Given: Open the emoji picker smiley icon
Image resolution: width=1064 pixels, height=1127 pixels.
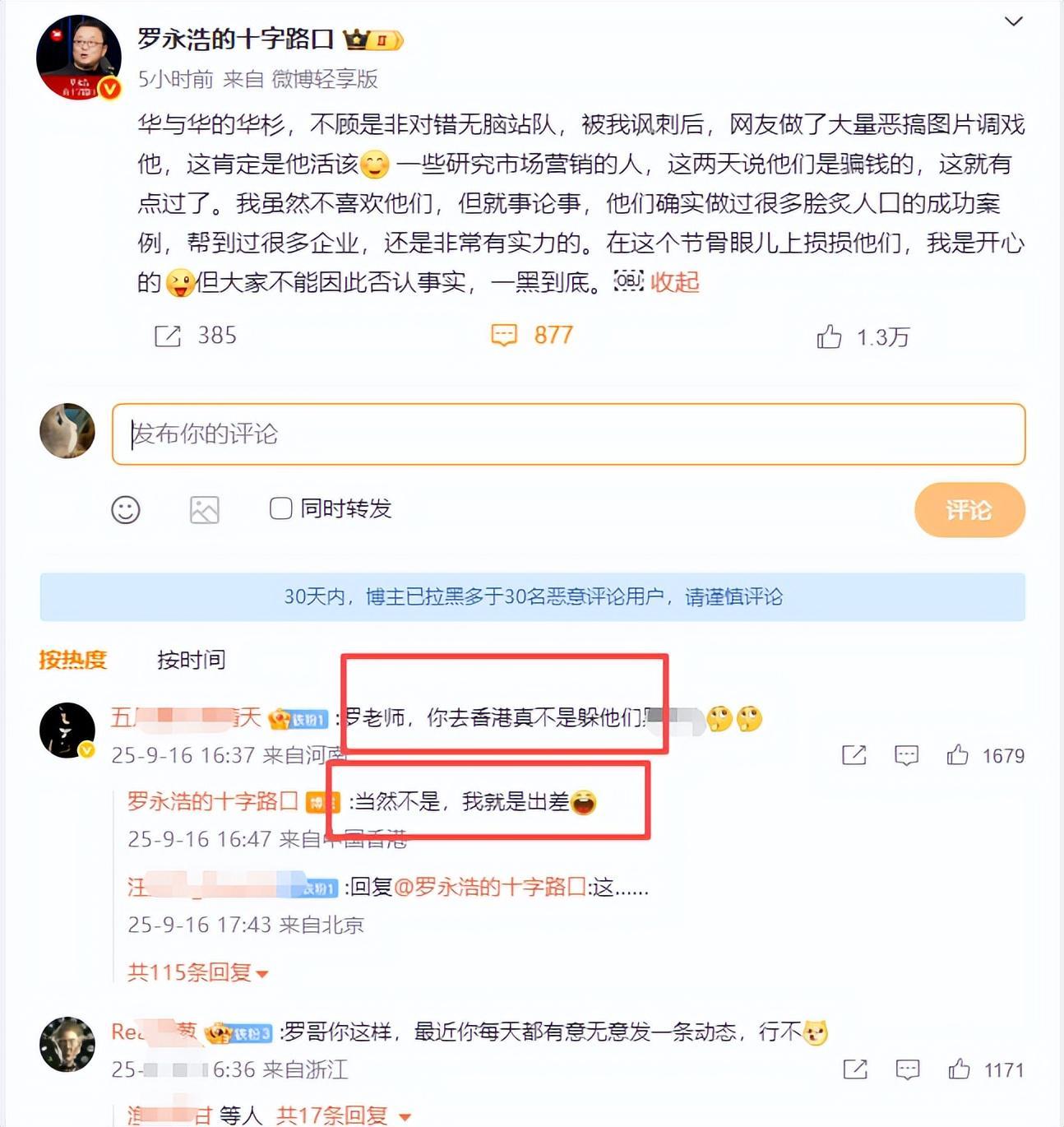Looking at the screenshot, I should click(x=126, y=510).
